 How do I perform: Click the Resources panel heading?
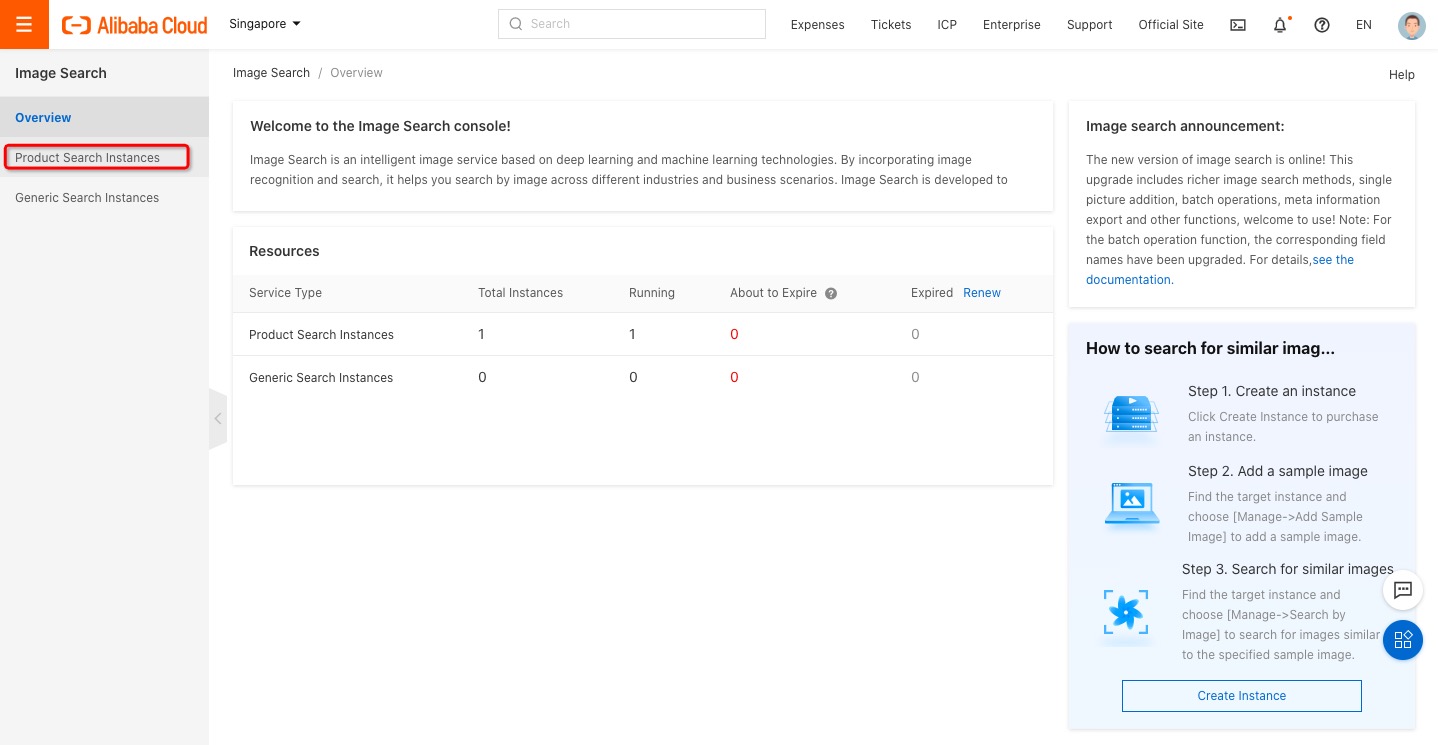click(284, 251)
